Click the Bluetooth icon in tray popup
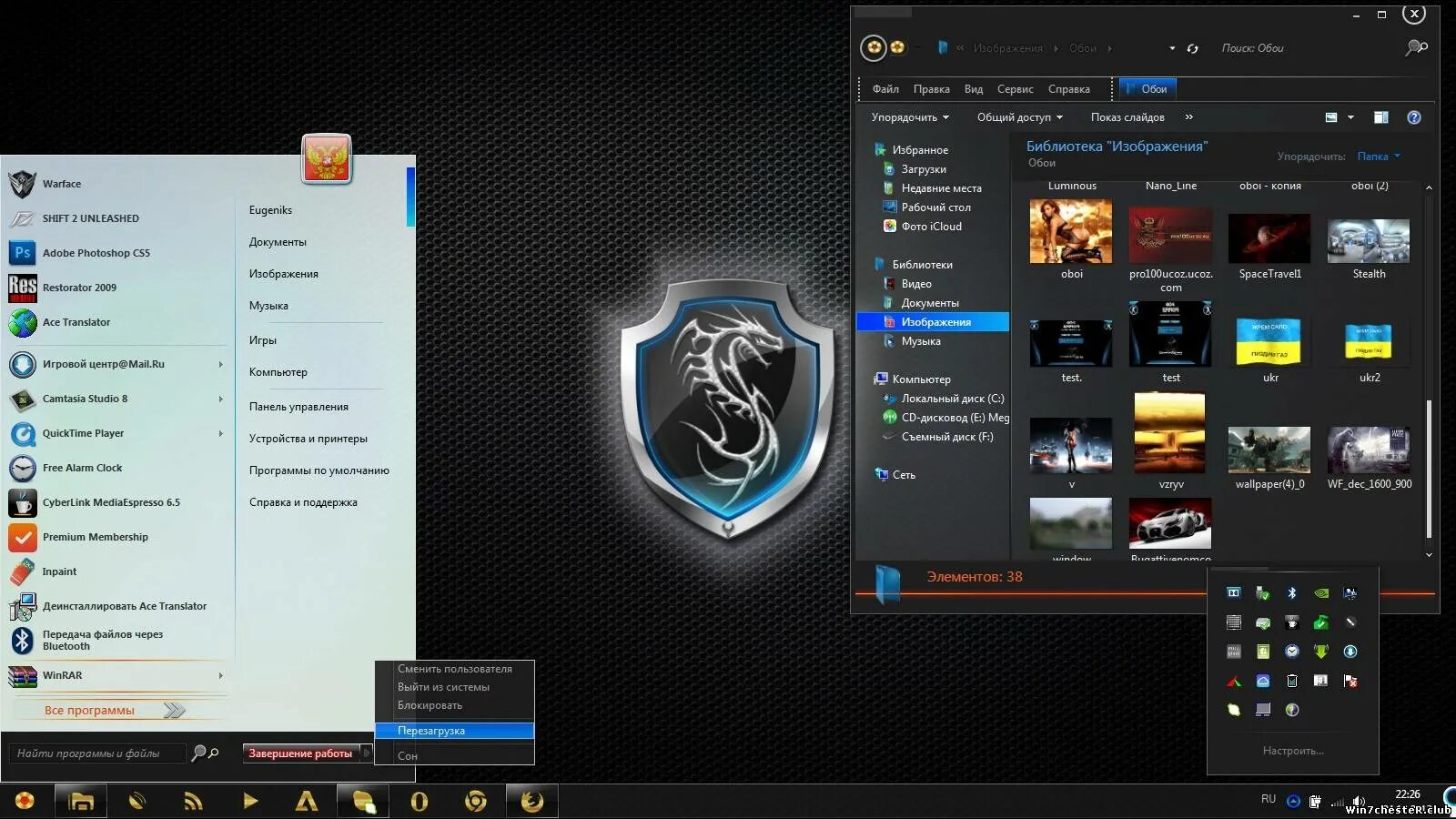Viewport: 1456px width, 819px height. point(1292,591)
